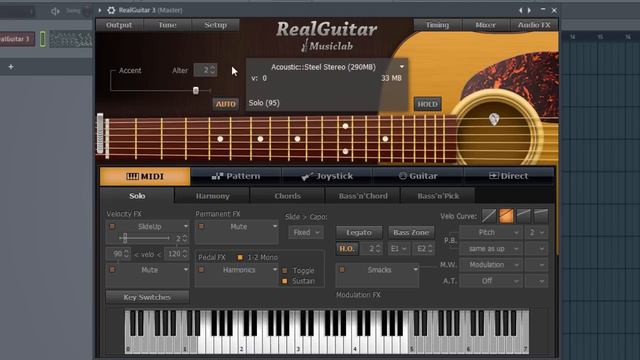The image size is (640, 360).
Task: Open the Tune tab
Action: click(x=167, y=25)
